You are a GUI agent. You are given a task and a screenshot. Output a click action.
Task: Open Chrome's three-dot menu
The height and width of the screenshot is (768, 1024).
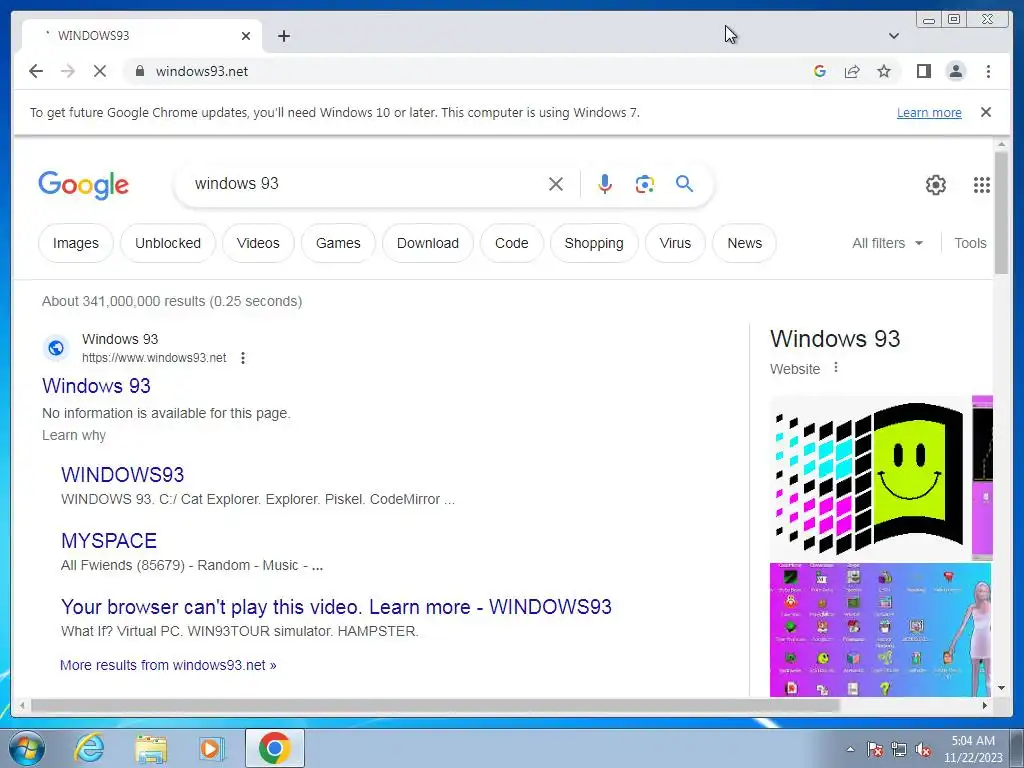(988, 71)
